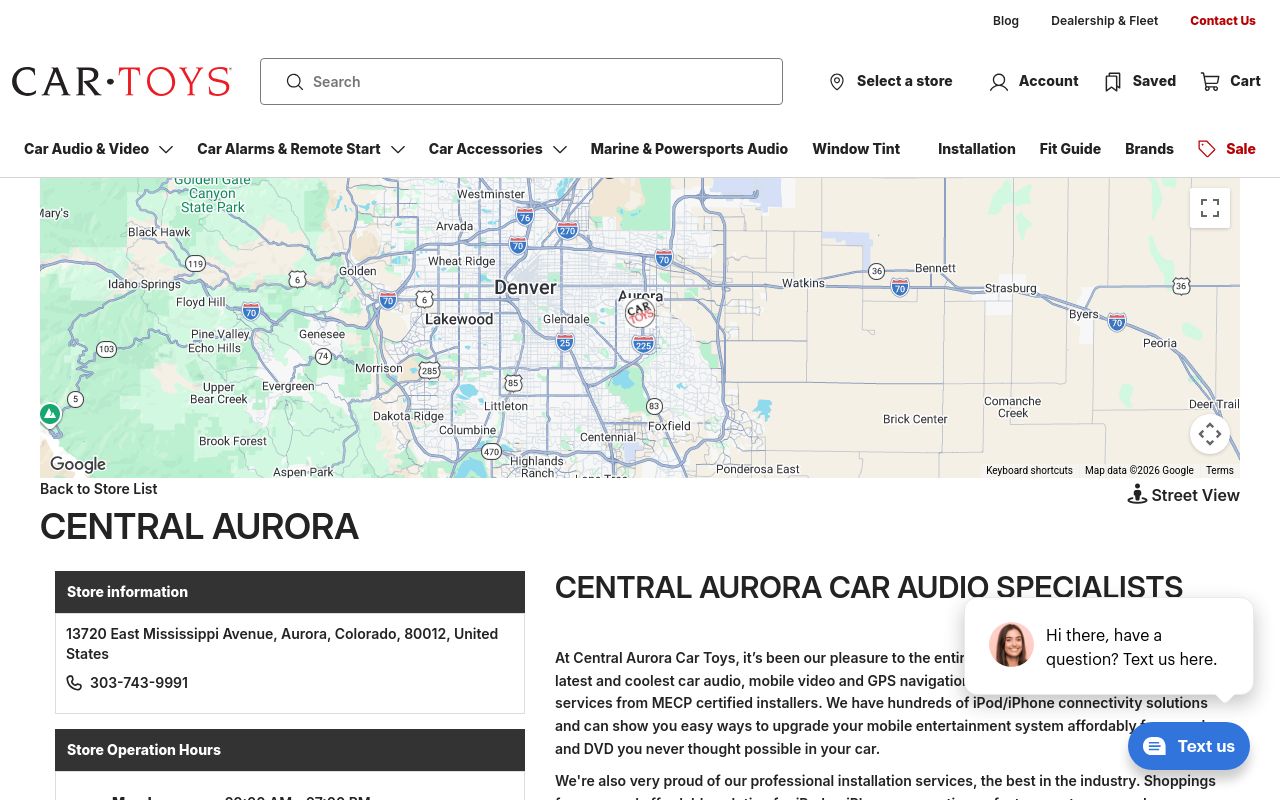Open the 'Hi there, have a question' chat bubble
The height and width of the screenshot is (800, 1280).
click(1109, 647)
